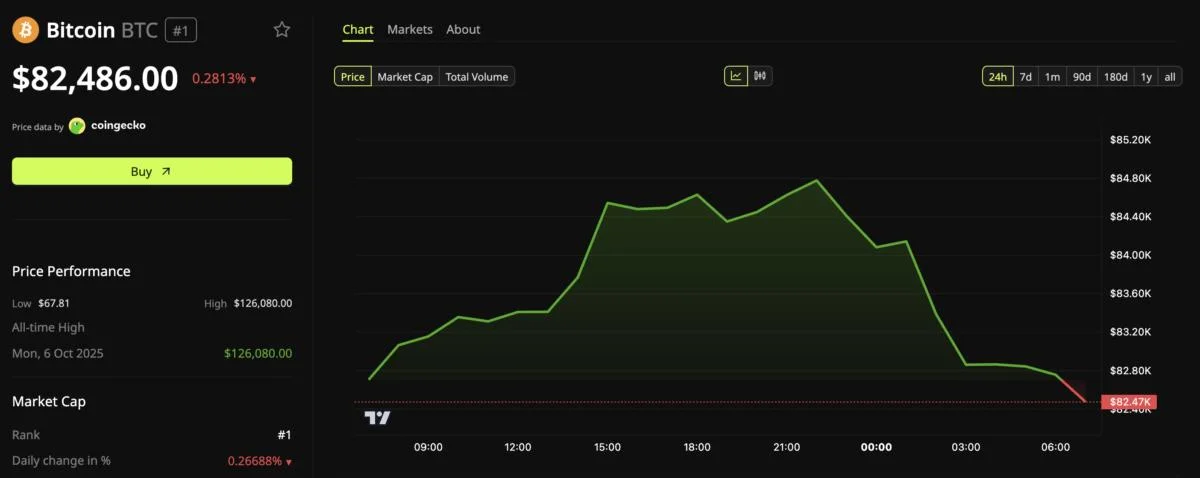Click the 'Price Performance' heading
Image resolution: width=1200 pixels, height=478 pixels.
[x=71, y=271]
